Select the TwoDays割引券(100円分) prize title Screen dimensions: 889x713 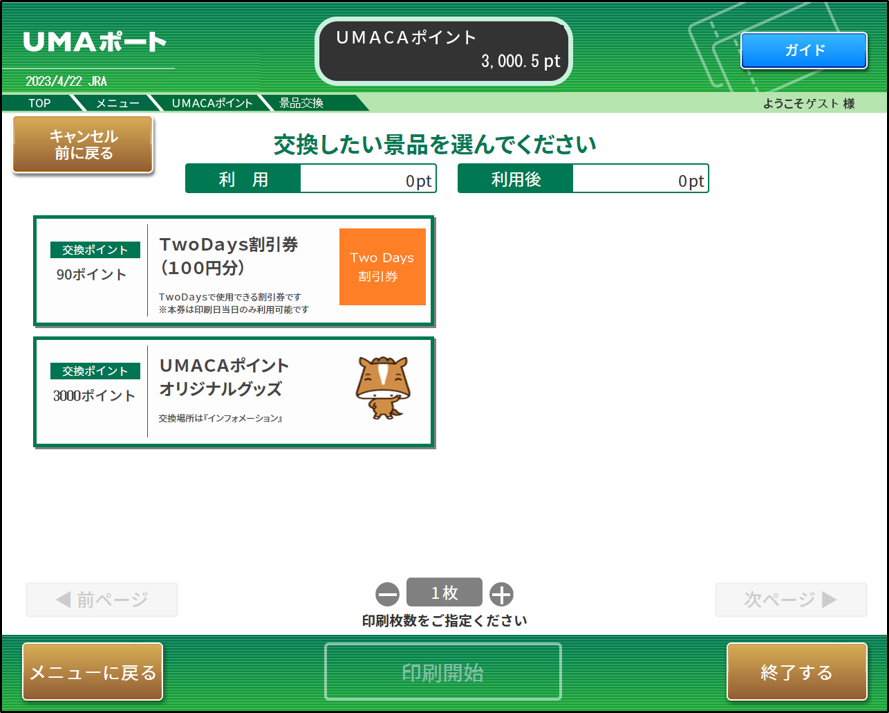[x=228, y=257]
